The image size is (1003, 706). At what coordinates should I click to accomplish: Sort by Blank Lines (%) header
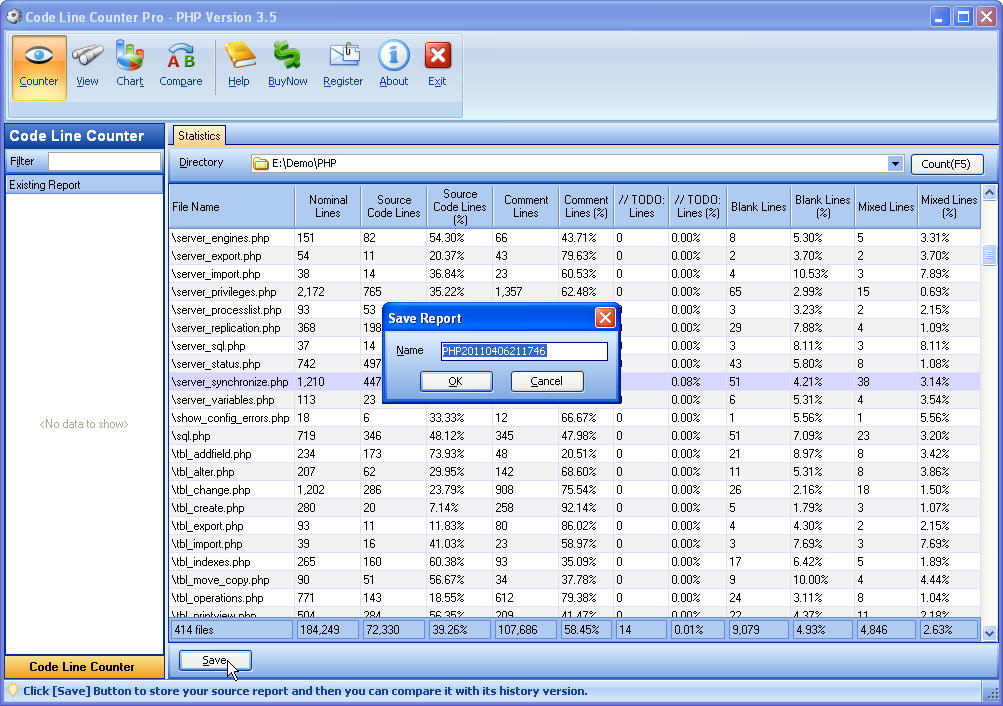click(x=823, y=207)
